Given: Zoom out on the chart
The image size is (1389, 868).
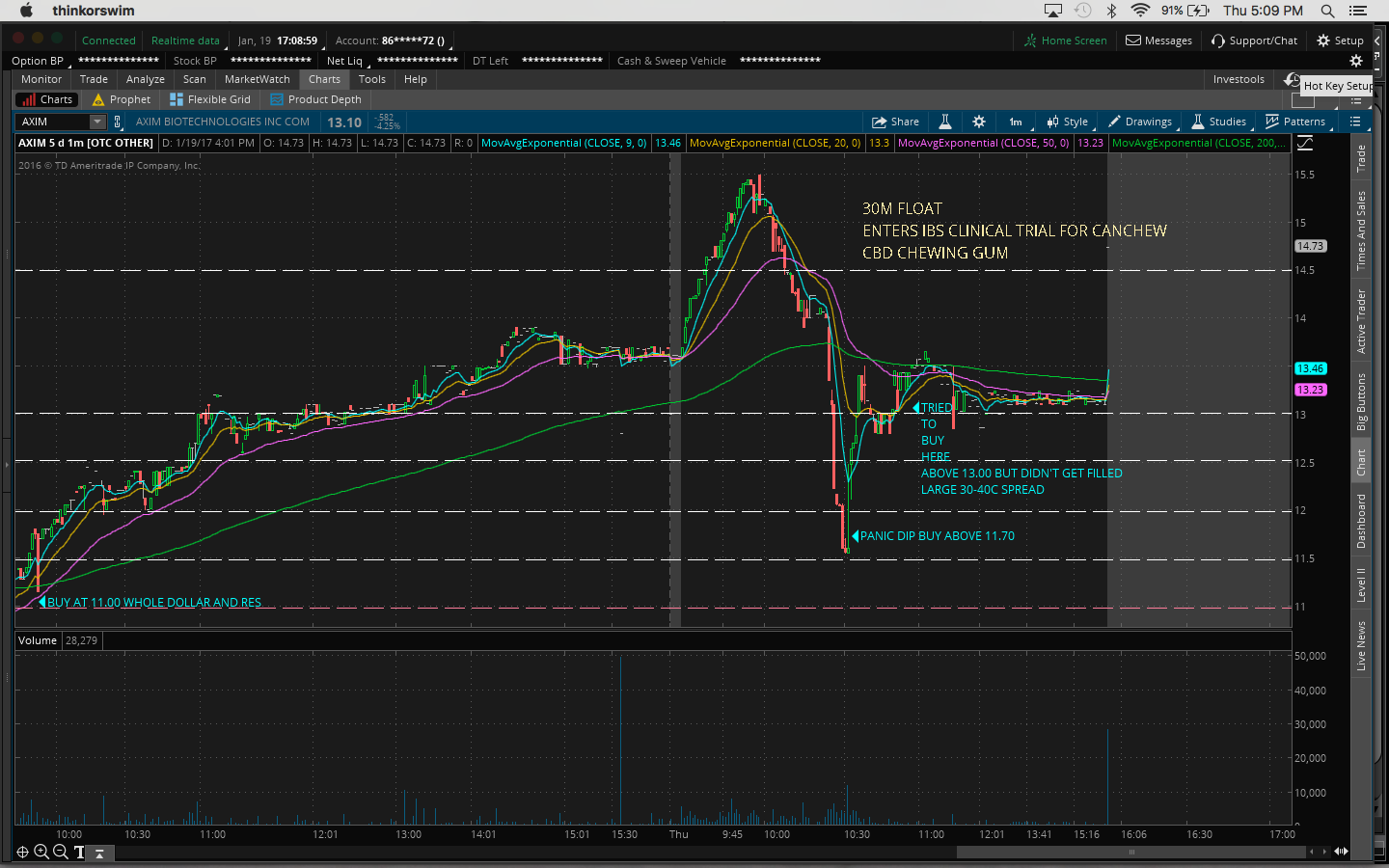Looking at the screenshot, I should pos(61,852).
